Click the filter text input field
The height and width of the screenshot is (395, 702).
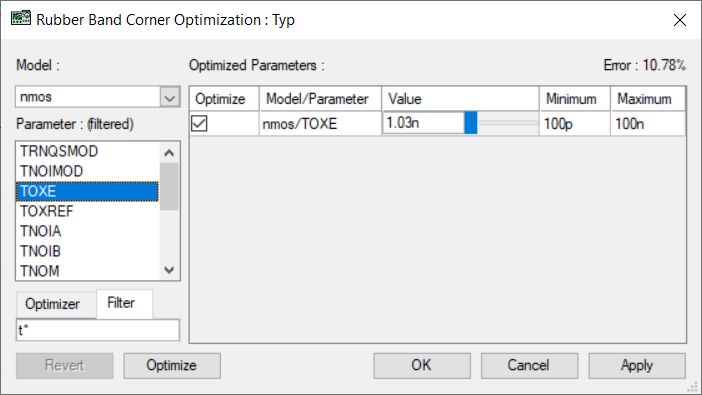[98, 331]
